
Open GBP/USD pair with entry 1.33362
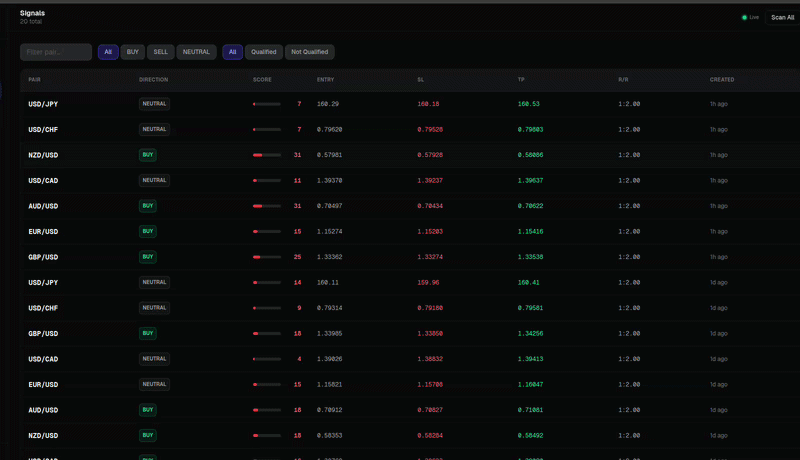tap(43, 257)
